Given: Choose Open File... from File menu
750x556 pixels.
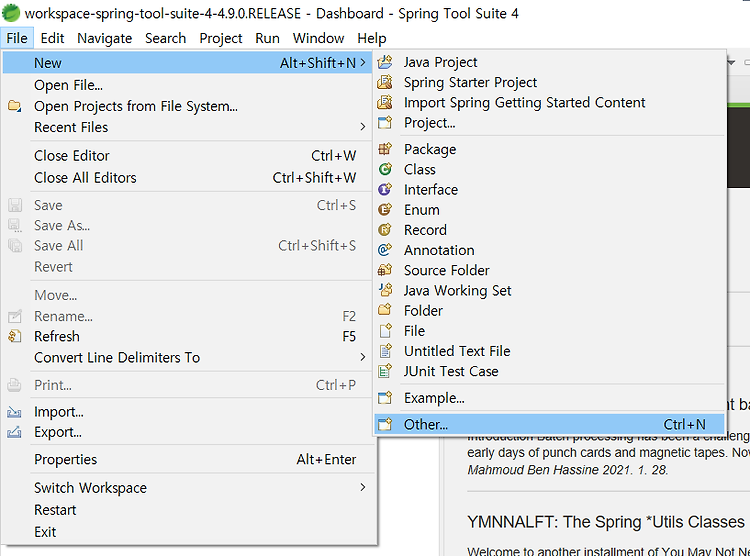Looking at the screenshot, I should [189, 85].
